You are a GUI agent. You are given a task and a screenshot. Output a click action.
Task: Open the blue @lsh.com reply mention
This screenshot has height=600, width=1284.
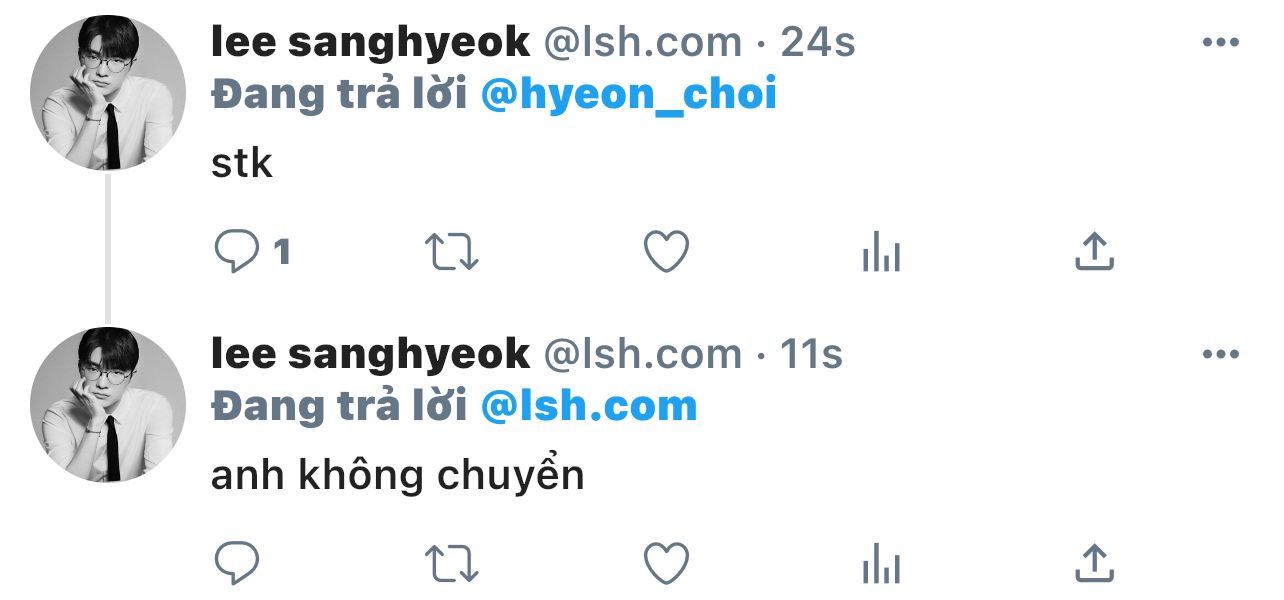[589, 406]
